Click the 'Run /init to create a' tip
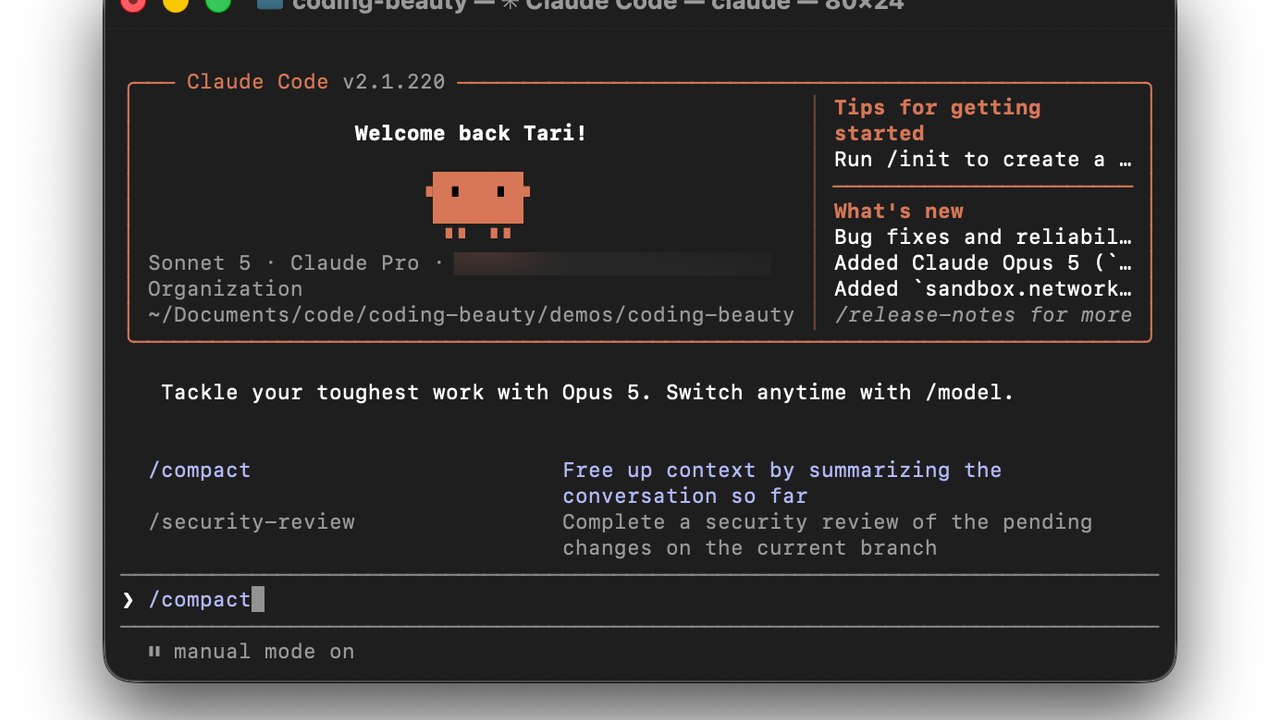1280x720 pixels. [983, 160]
